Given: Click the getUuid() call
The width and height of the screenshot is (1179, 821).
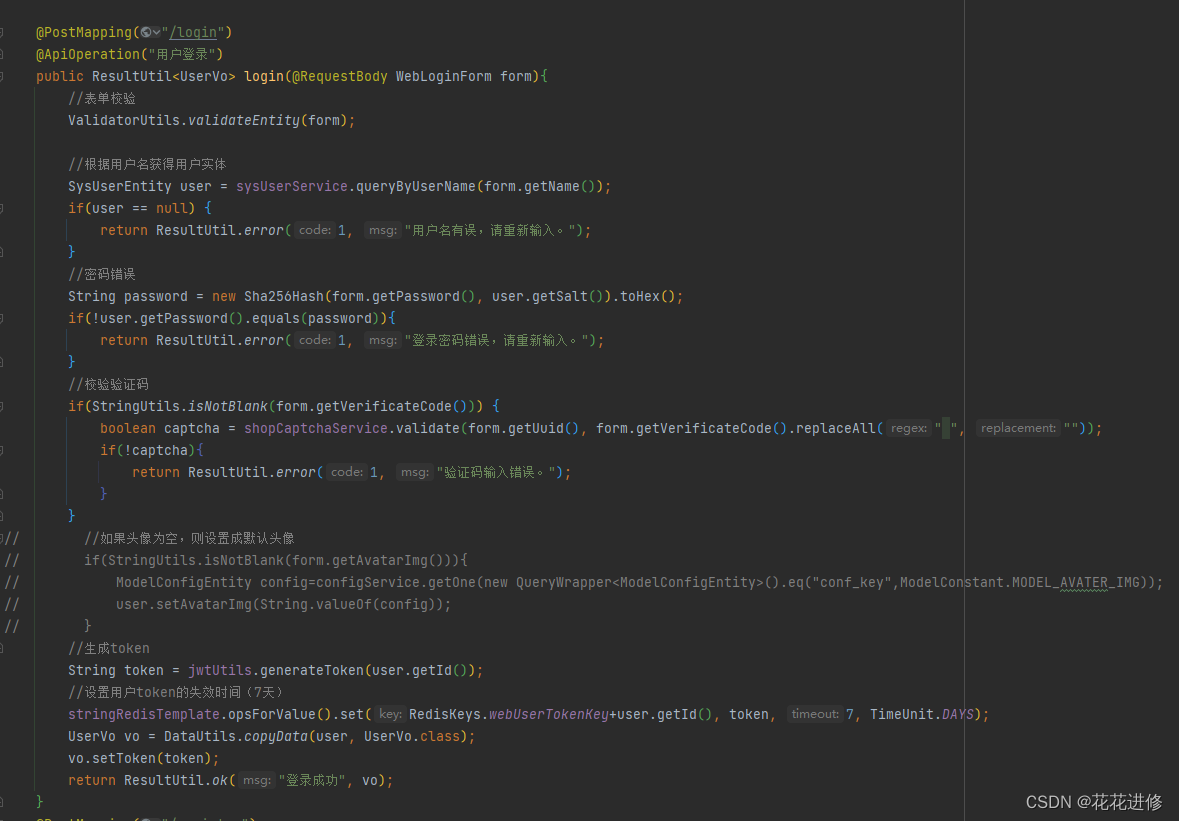Looking at the screenshot, I should pos(544,428).
